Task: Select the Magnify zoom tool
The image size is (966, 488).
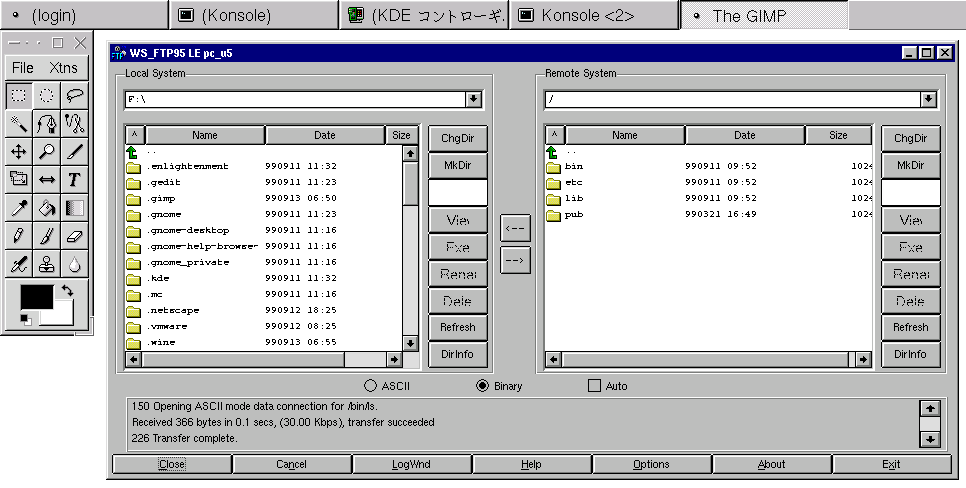Action: pyautogui.click(x=47, y=152)
